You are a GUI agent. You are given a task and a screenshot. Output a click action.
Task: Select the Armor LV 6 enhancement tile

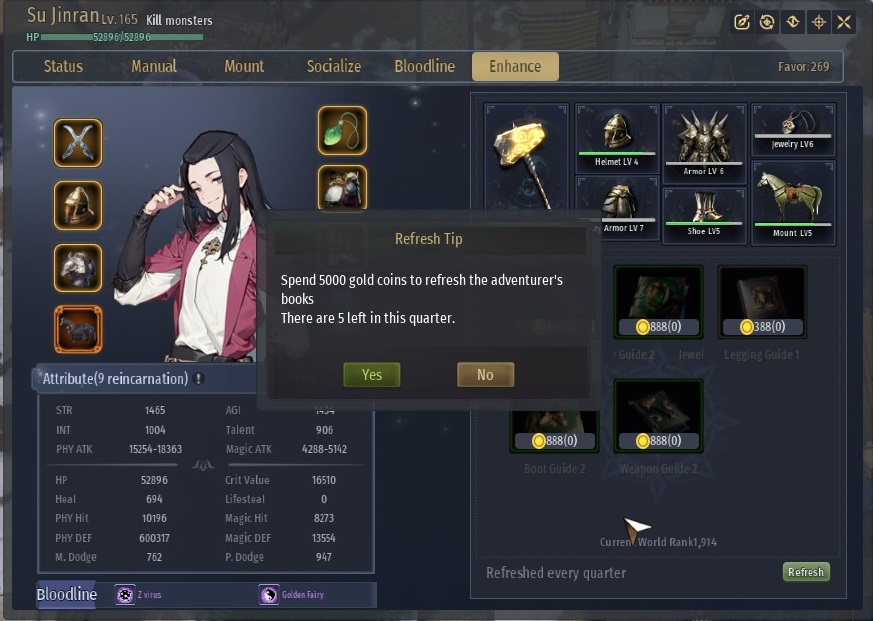704,144
